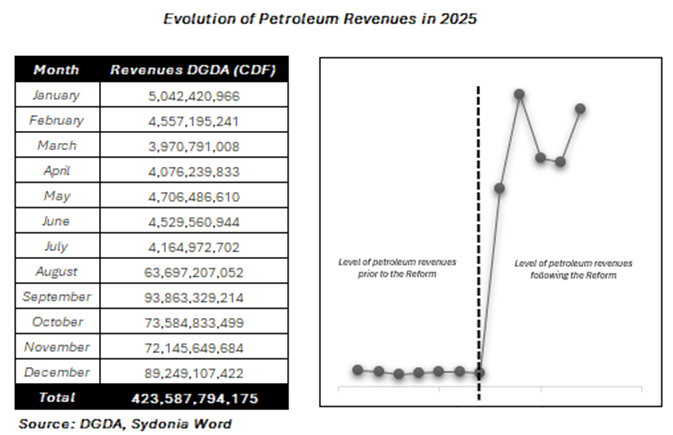Select January revenue value 5,042,420,966

(195, 95)
